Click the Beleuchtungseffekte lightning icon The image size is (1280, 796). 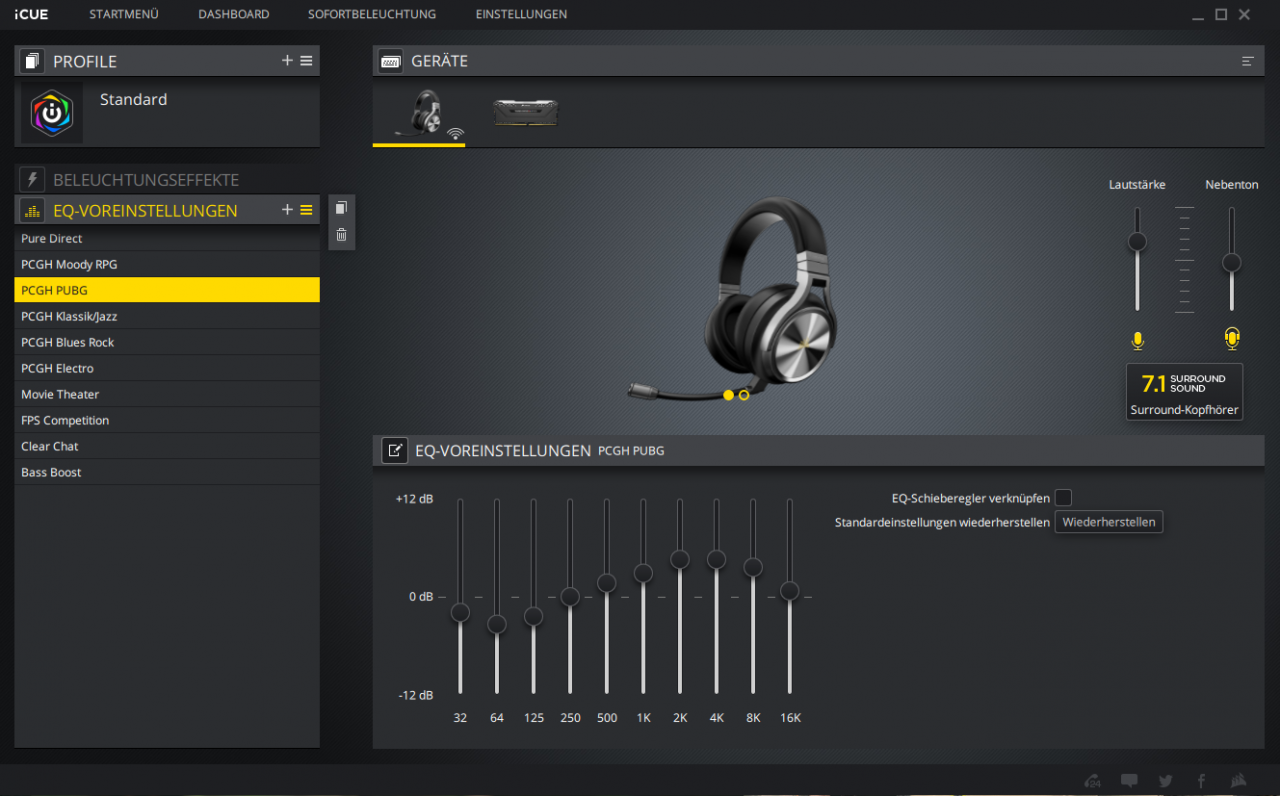pos(32,180)
